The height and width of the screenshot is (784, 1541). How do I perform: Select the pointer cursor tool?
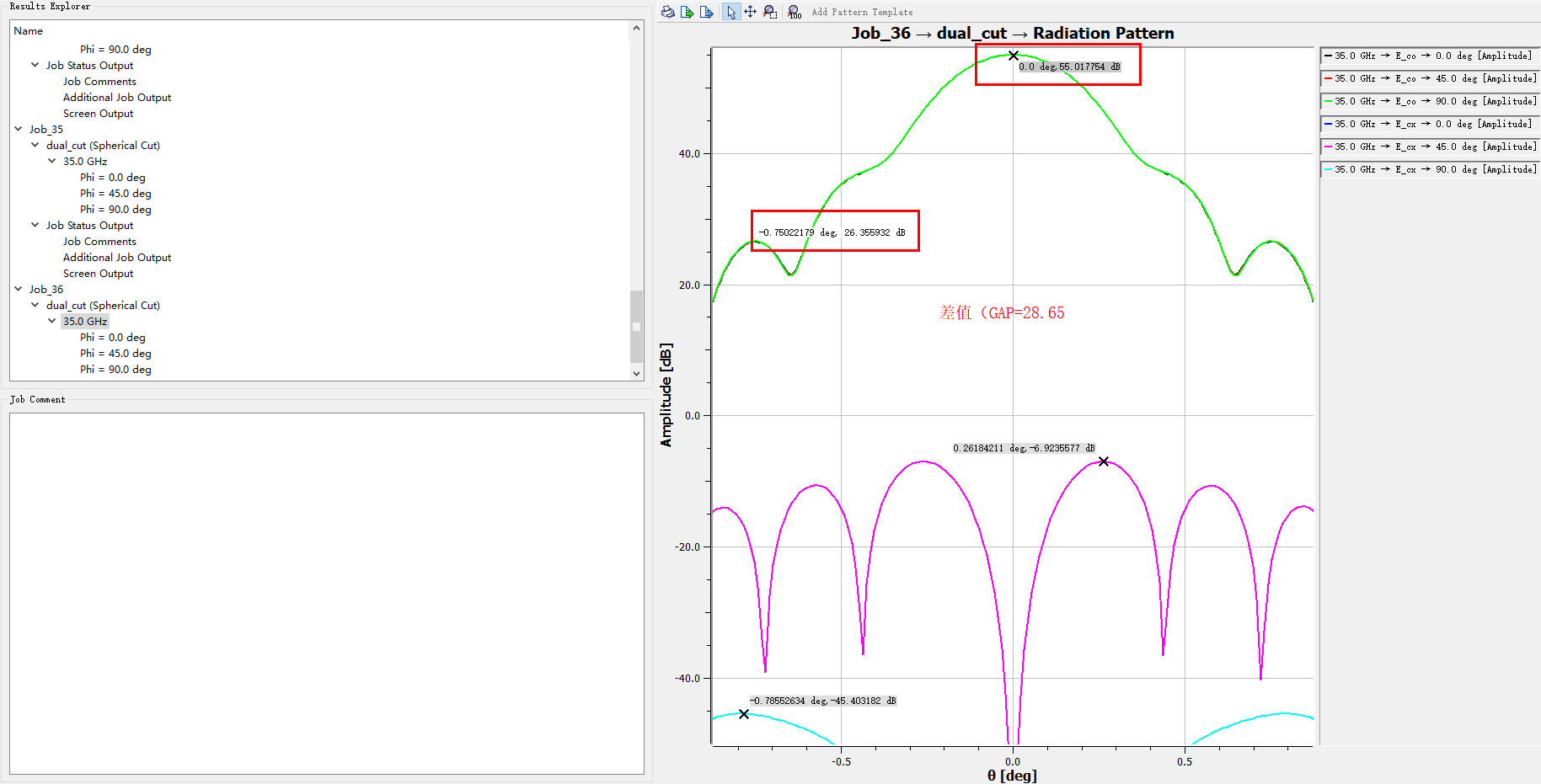[731, 12]
